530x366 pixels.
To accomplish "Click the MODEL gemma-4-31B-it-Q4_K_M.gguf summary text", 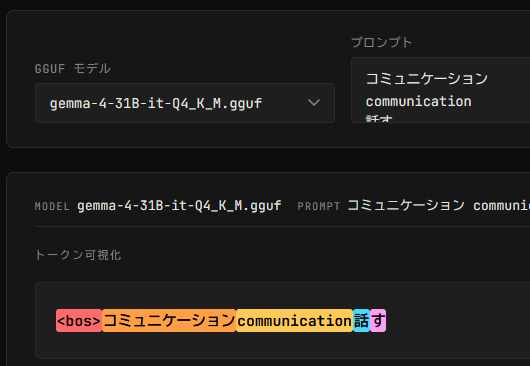I will [x=158, y=205].
